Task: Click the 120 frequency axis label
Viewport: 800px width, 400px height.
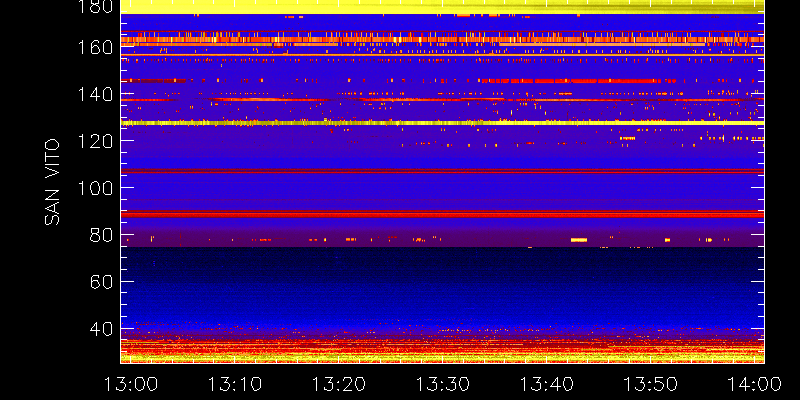Action: [95, 141]
